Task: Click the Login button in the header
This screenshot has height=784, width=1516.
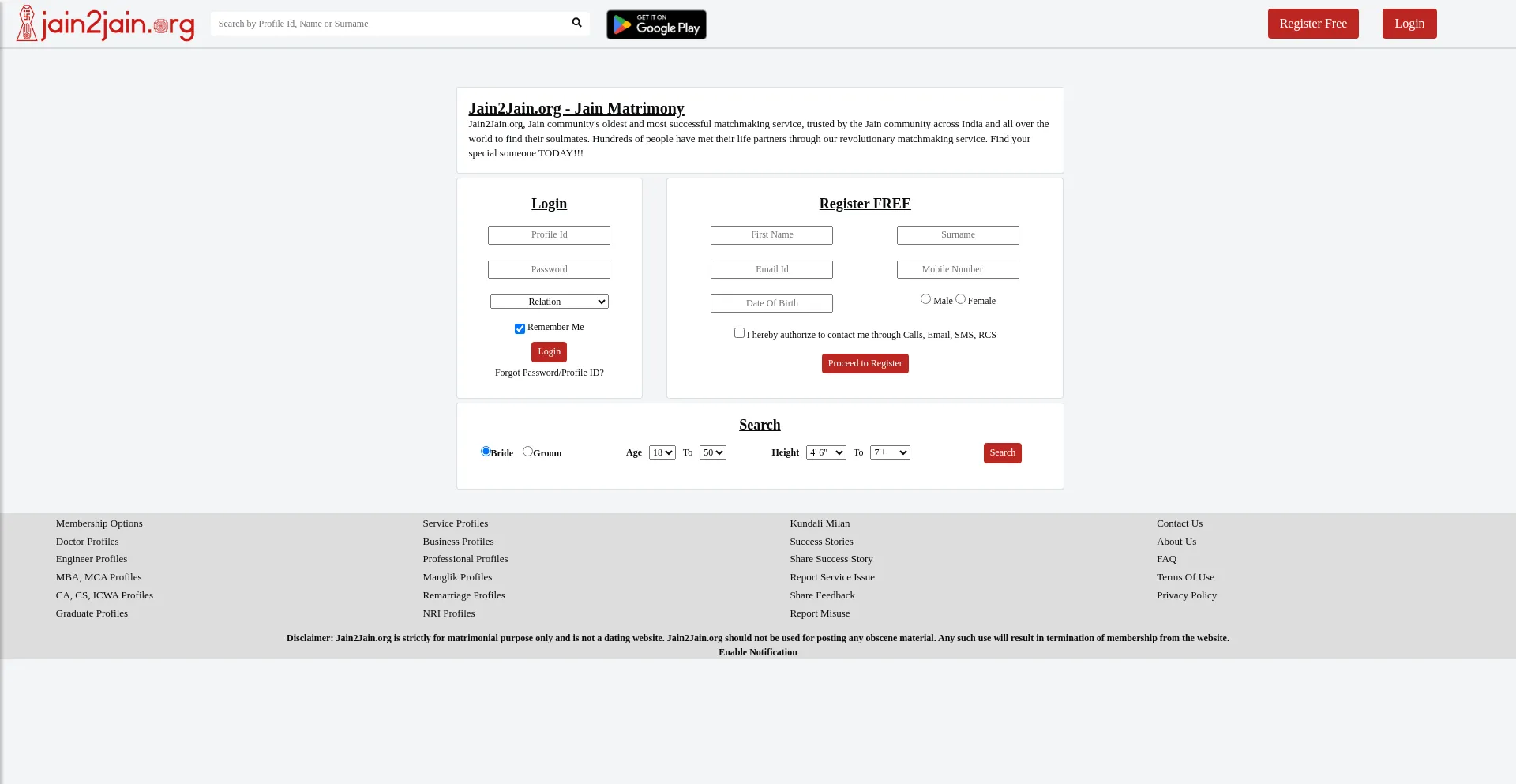Action: click(x=1409, y=24)
